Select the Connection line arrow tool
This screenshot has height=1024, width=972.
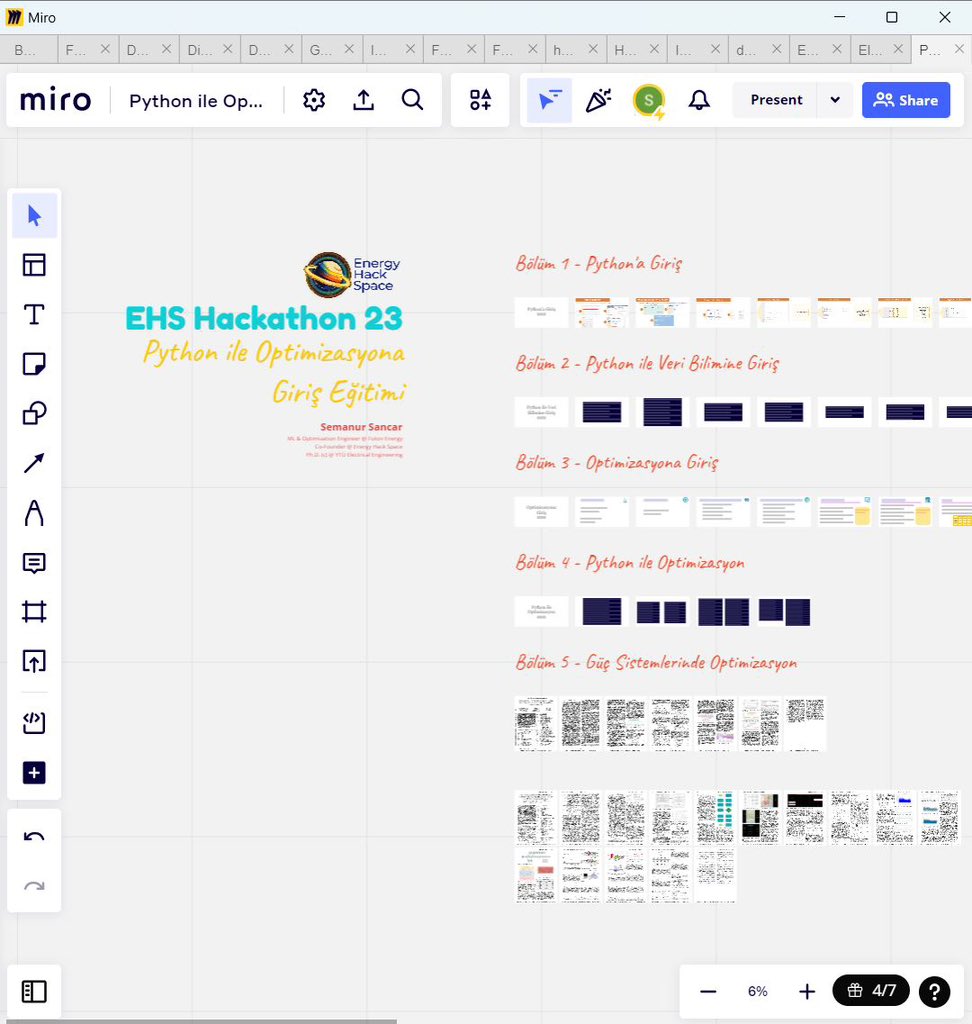(35, 463)
